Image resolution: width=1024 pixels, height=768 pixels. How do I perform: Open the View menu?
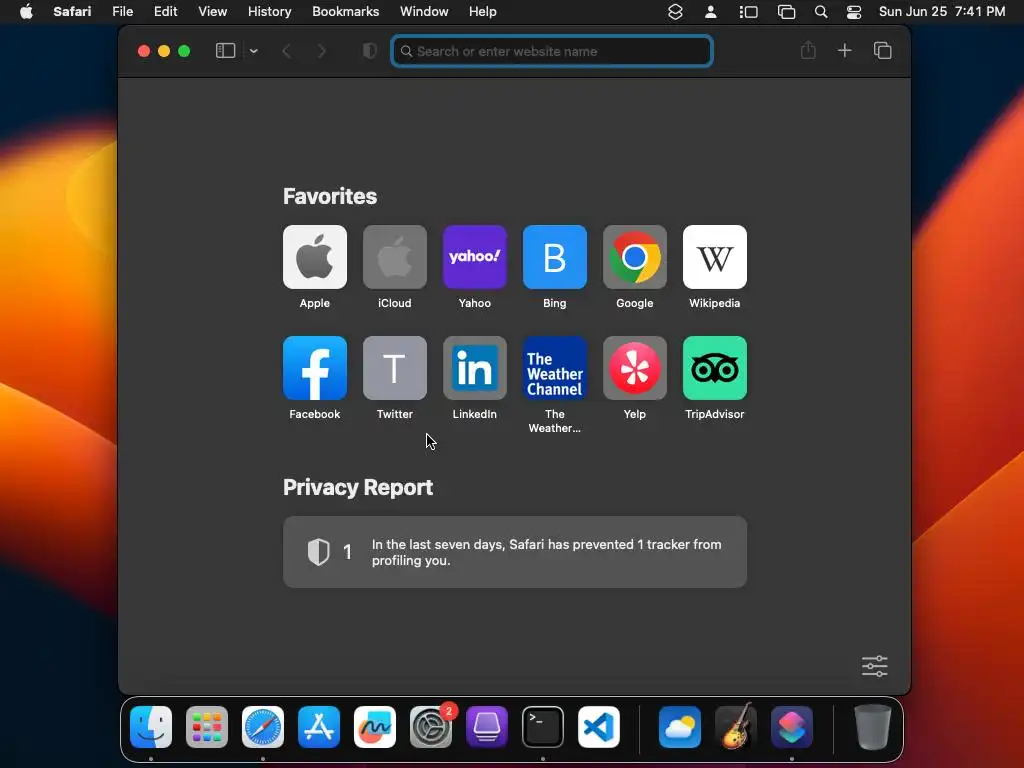[x=212, y=12]
